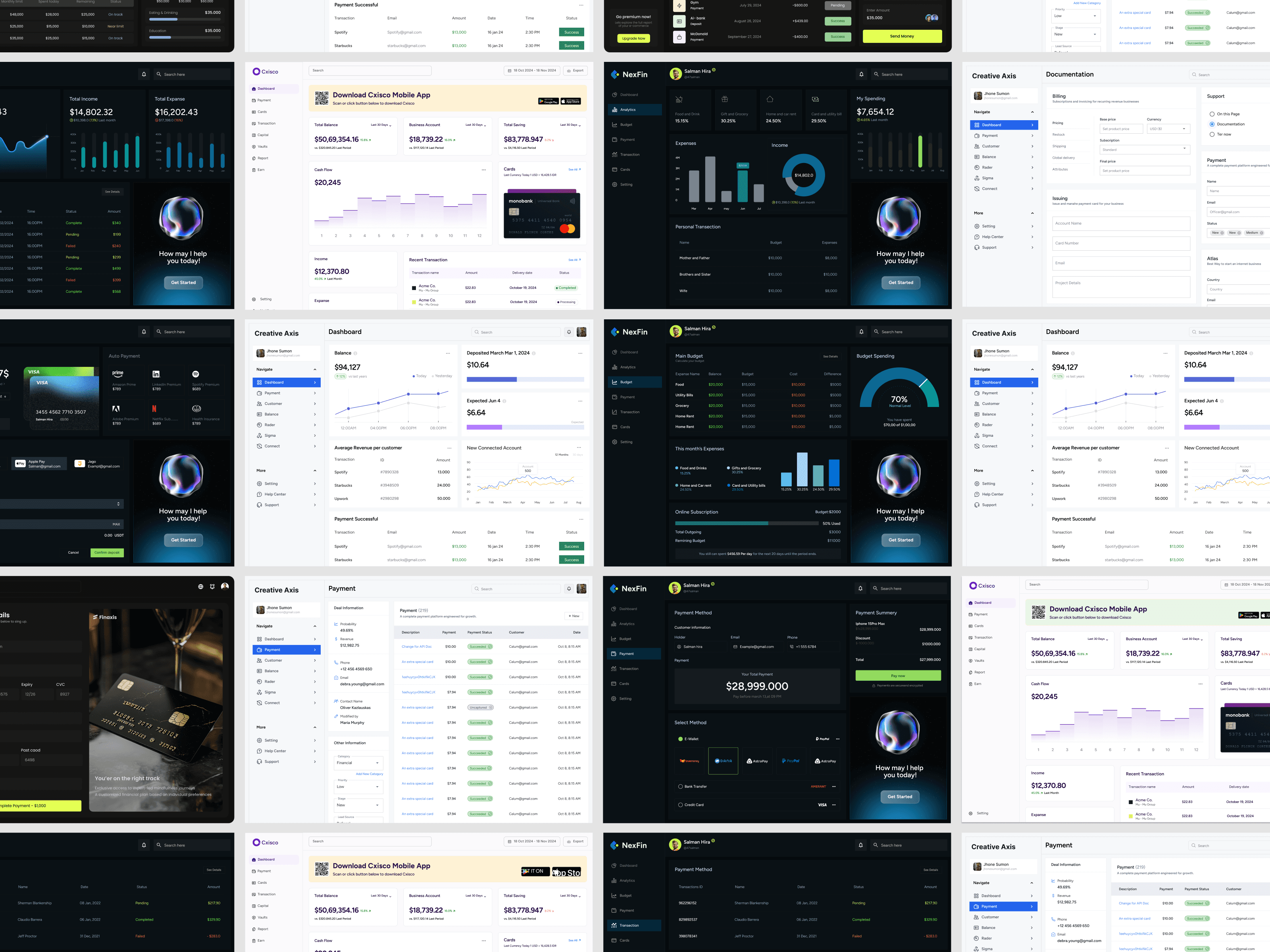Image resolution: width=1270 pixels, height=952 pixels.
Task: Click the Confirm deposit button
Action: [x=107, y=553]
